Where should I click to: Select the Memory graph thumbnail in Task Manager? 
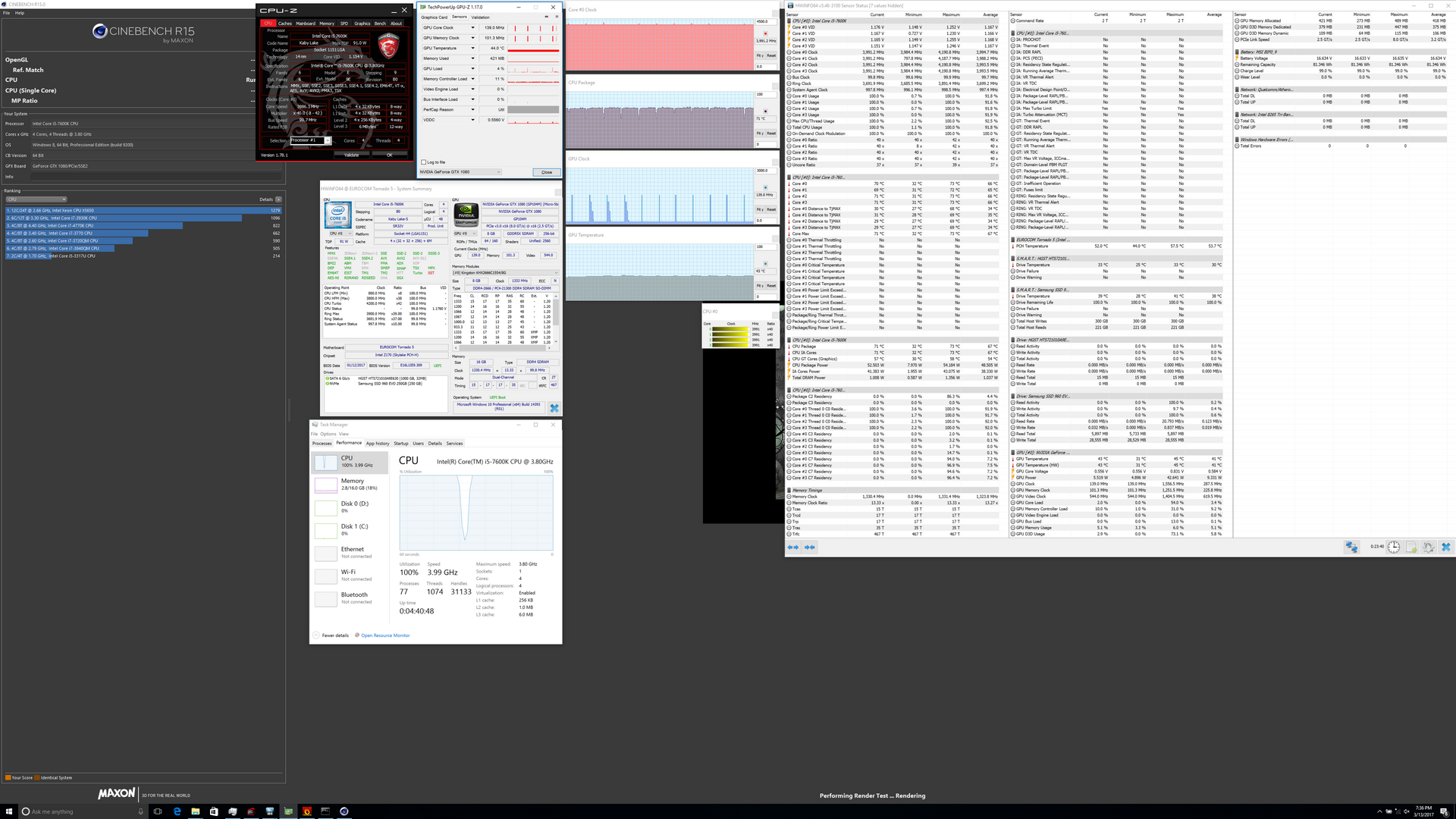326,485
